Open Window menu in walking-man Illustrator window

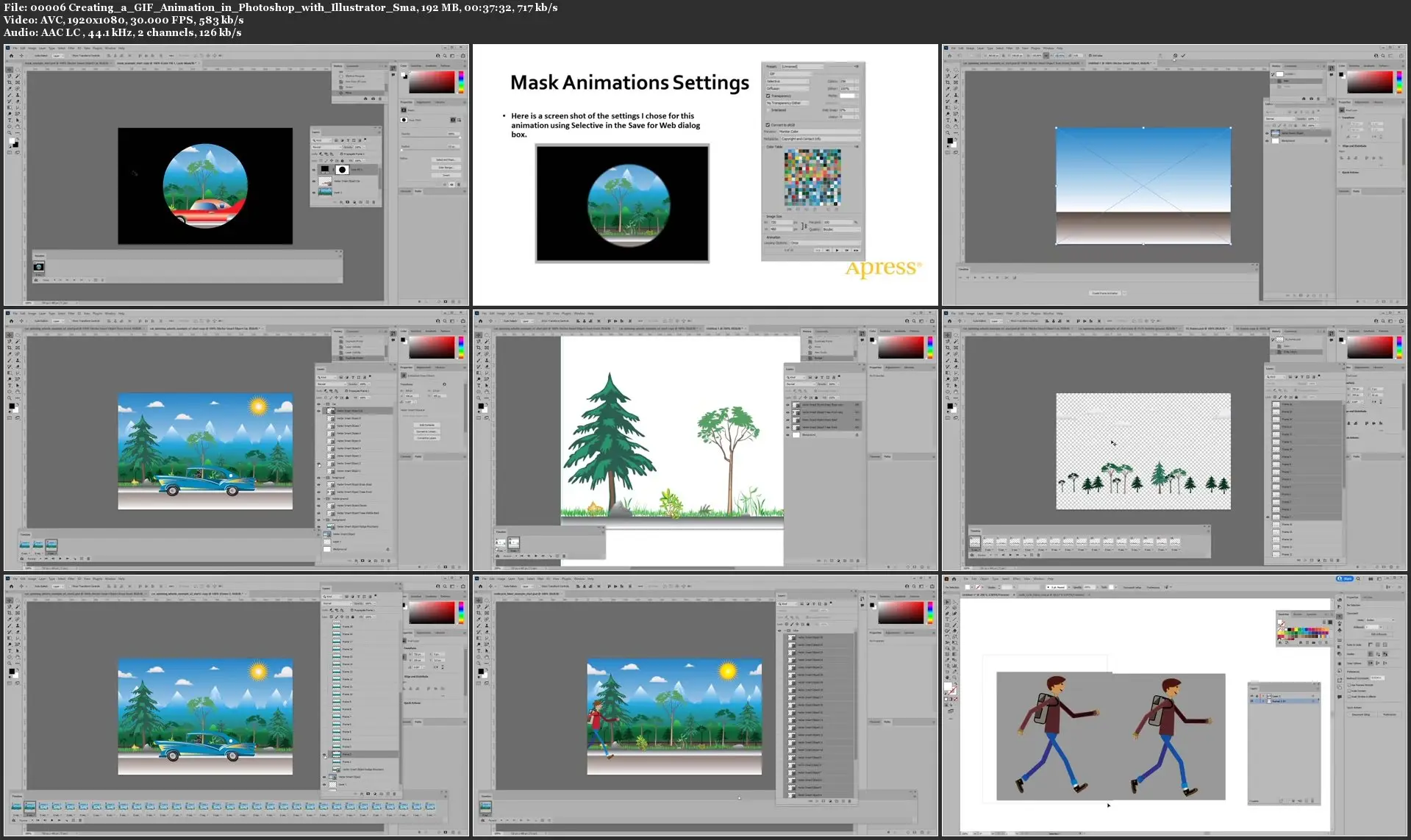click(x=1038, y=579)
